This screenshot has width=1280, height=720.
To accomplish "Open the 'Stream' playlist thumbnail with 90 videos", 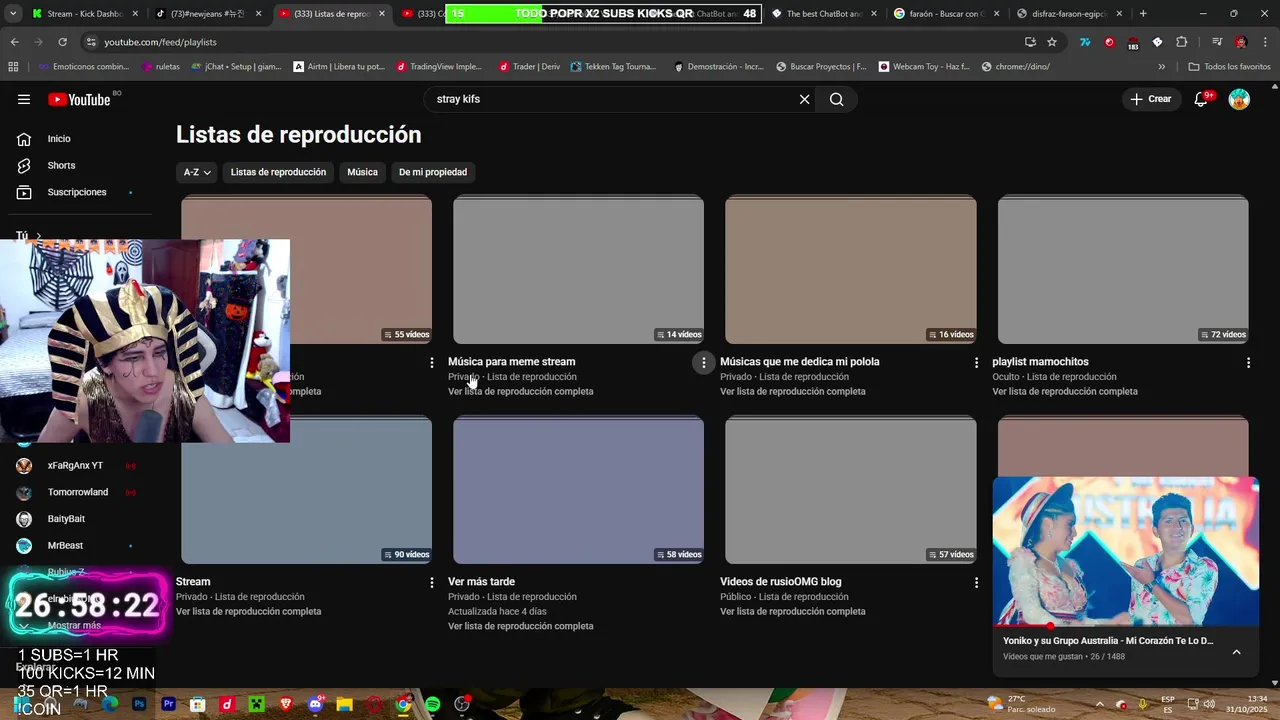I will 306,490.
